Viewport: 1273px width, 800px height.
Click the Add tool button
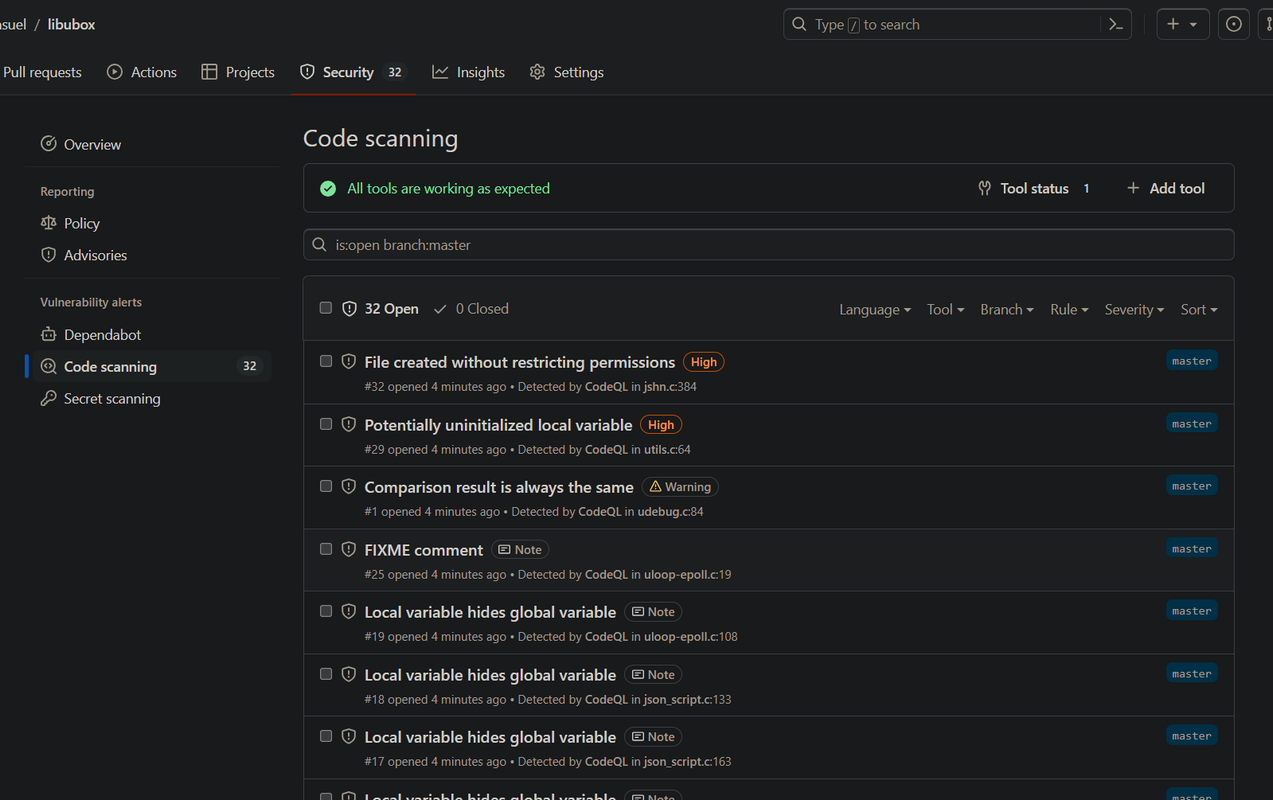[1165, 188]
